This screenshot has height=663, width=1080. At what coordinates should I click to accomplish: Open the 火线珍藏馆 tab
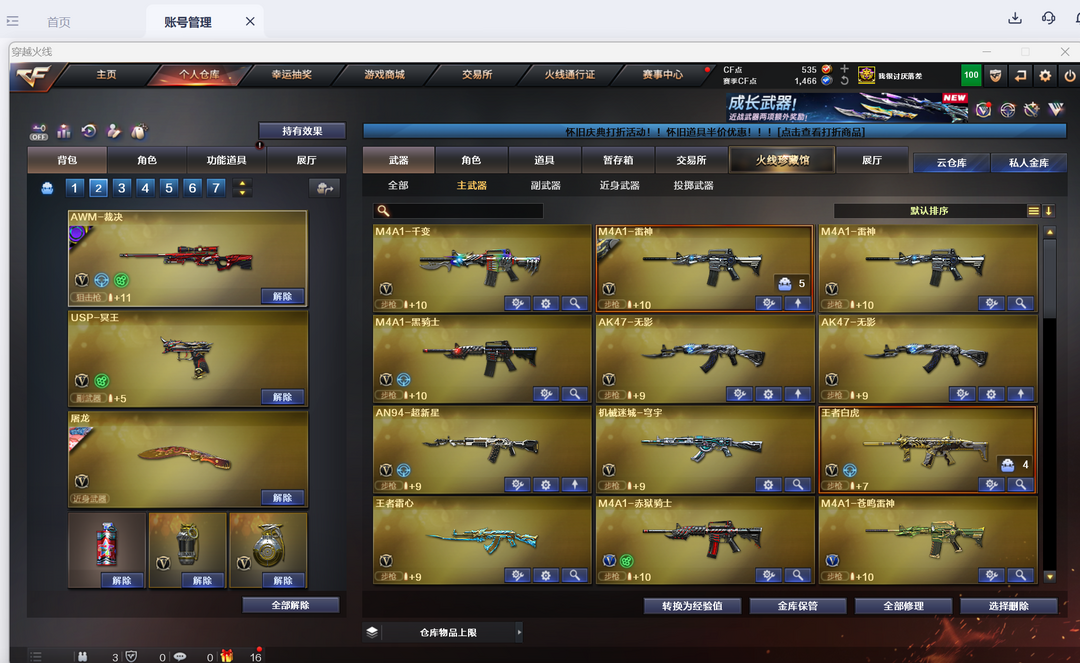782,160
